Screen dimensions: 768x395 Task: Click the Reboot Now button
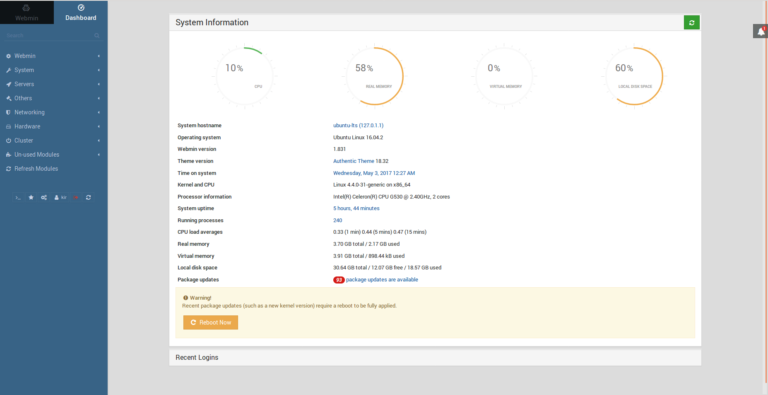(211, 322)
